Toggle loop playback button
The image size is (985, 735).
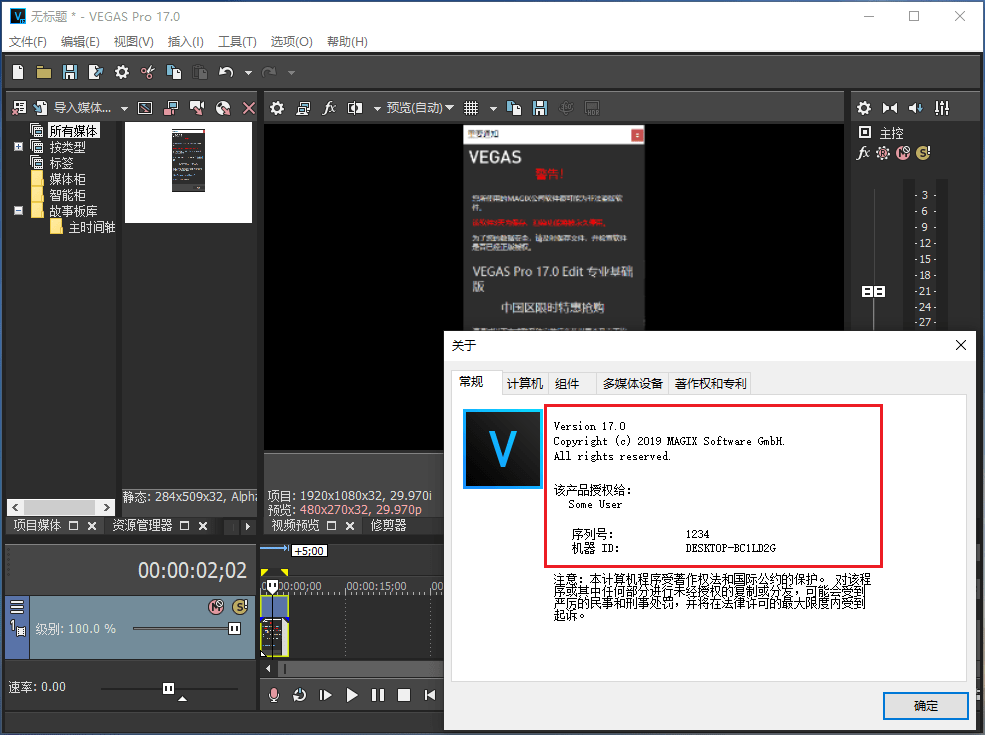[x=300, y=695]
